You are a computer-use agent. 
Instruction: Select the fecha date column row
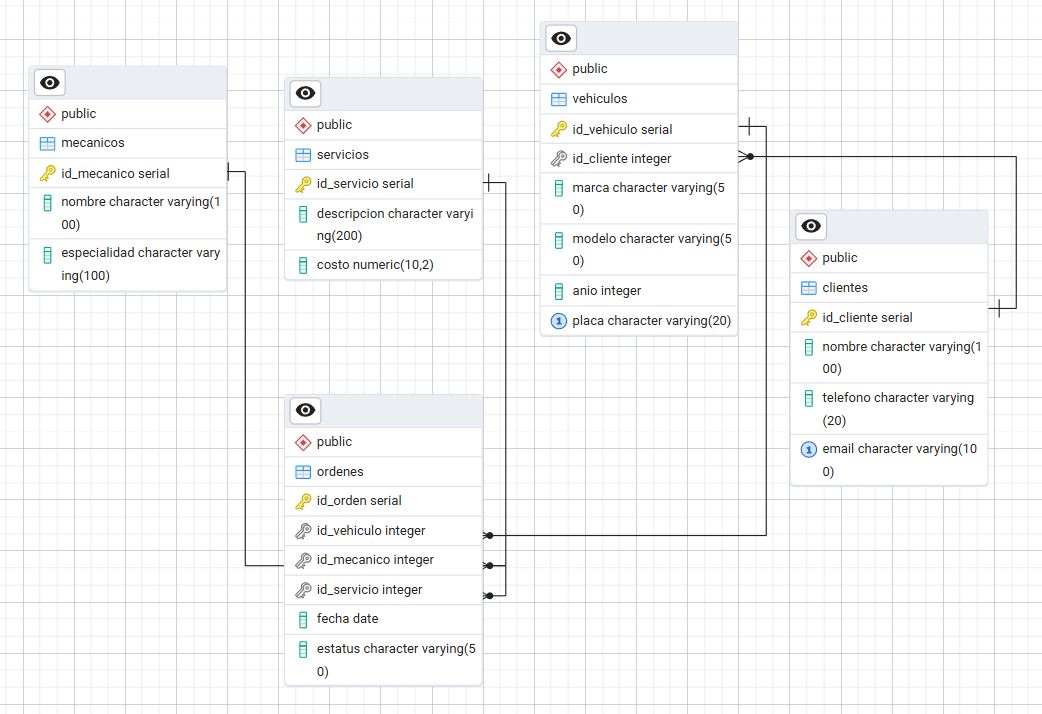[x=347, y=619]
